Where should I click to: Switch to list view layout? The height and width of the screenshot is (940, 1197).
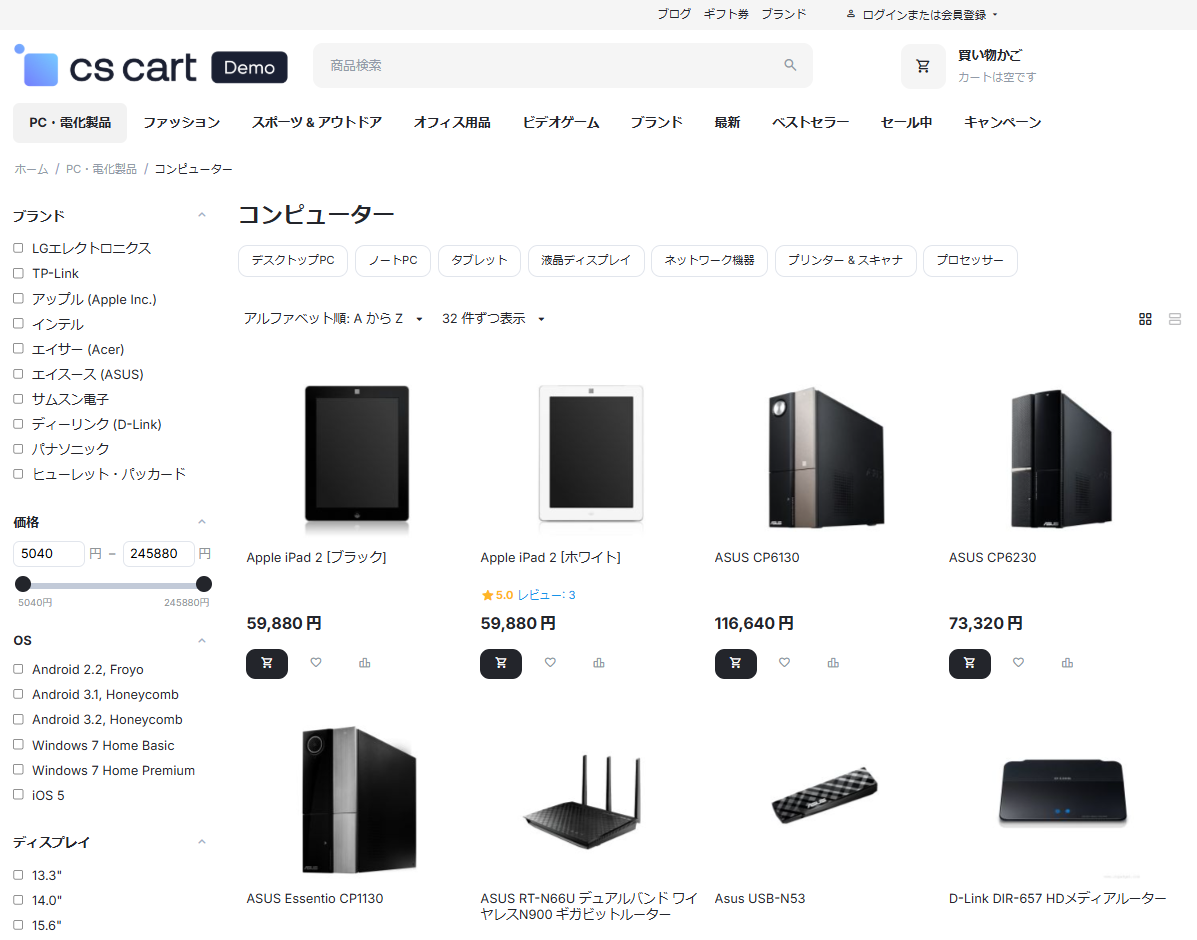[1175, 319]
